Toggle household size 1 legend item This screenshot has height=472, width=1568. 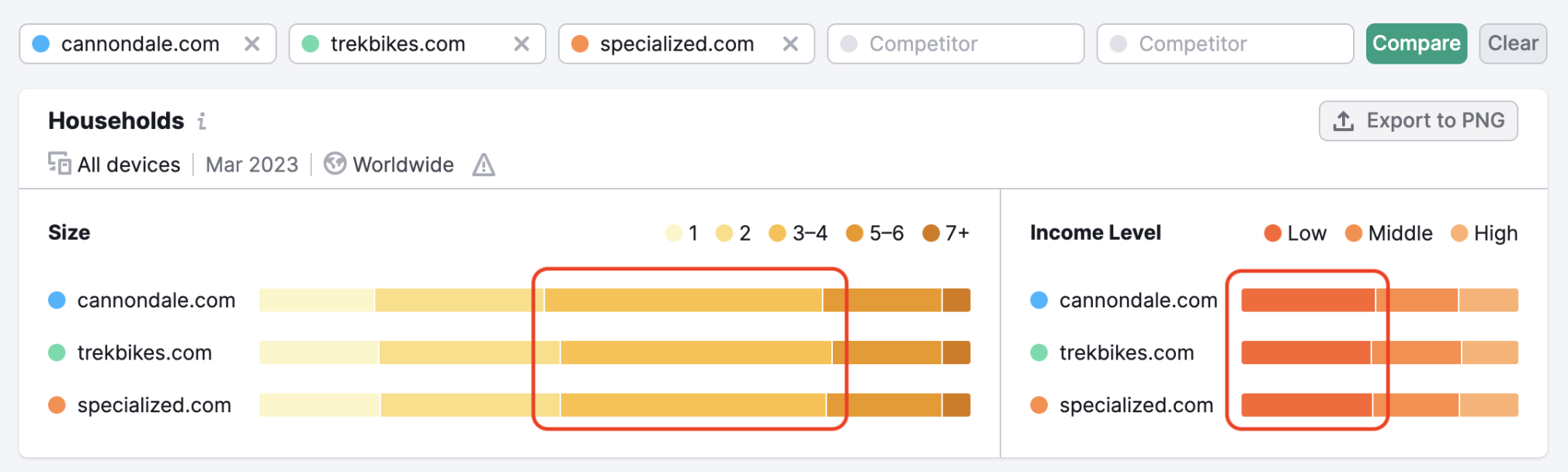(x=682, y=233)
